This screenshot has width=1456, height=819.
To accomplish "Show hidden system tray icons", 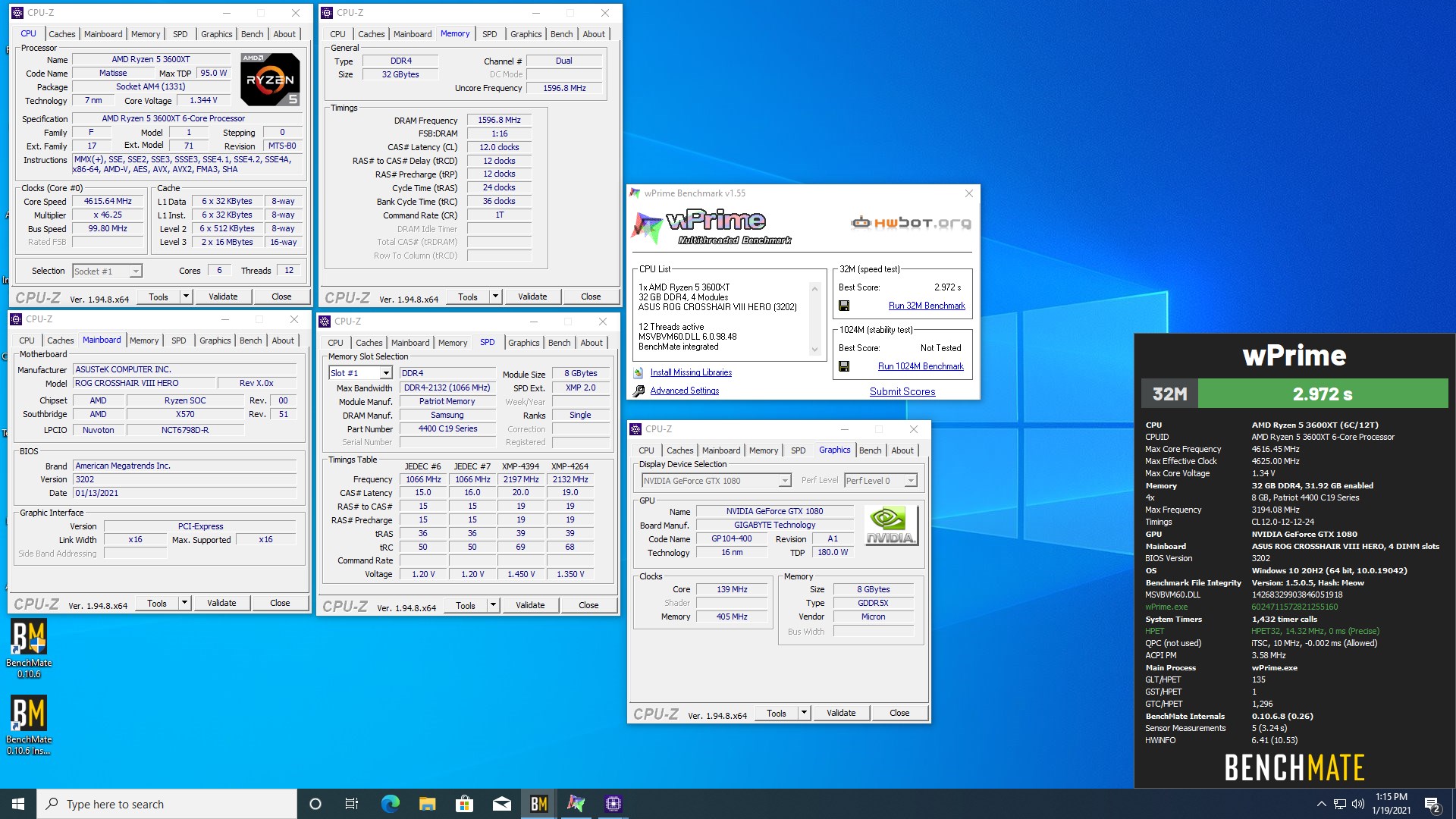I will point(1321,804).
